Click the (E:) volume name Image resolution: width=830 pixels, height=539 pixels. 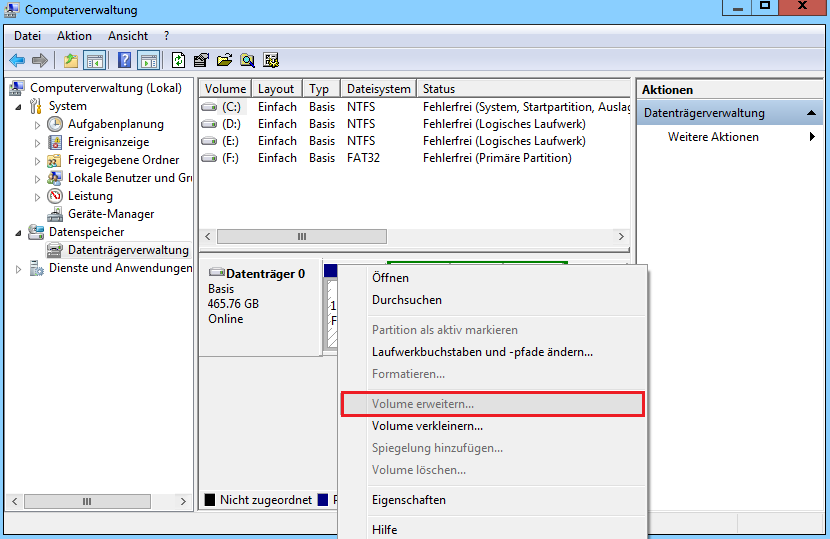point(230,141)
